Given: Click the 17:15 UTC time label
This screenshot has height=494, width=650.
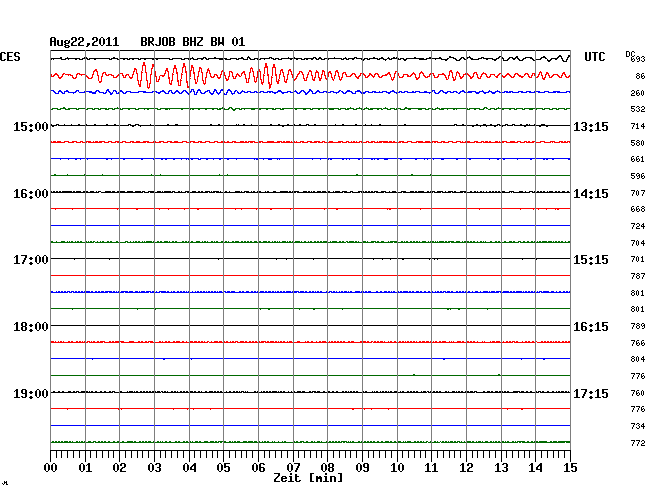Looking at the screenshot, I should click(x=591, y=393).
